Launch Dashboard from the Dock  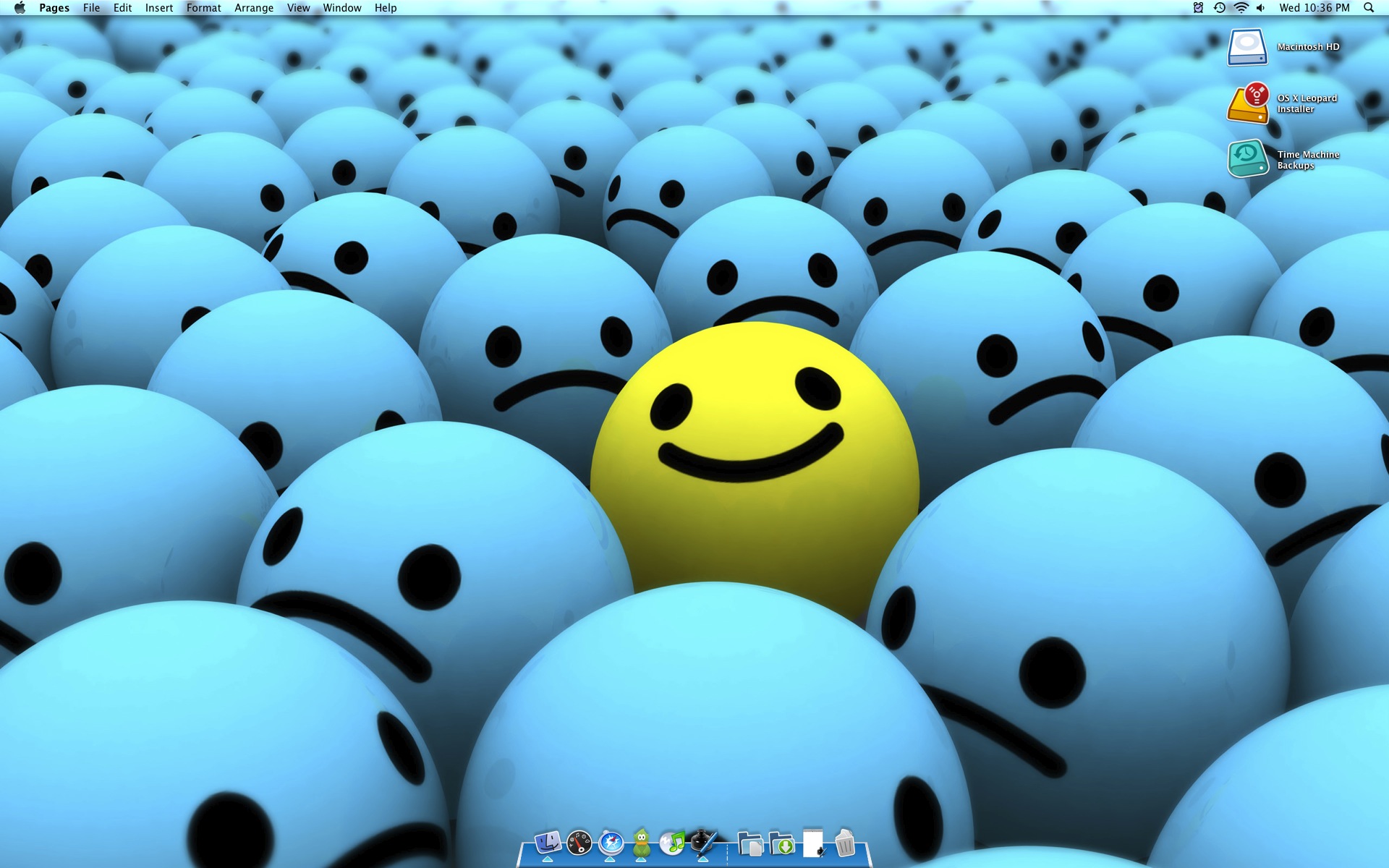pyautogui.click(x=579, y=843)
